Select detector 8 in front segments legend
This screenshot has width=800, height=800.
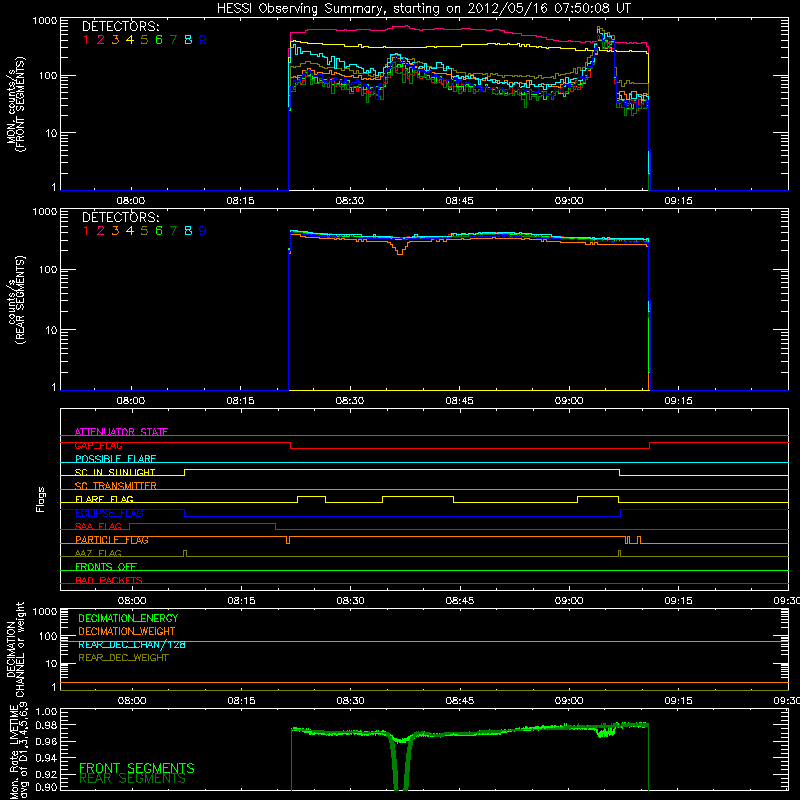point(188,40)
